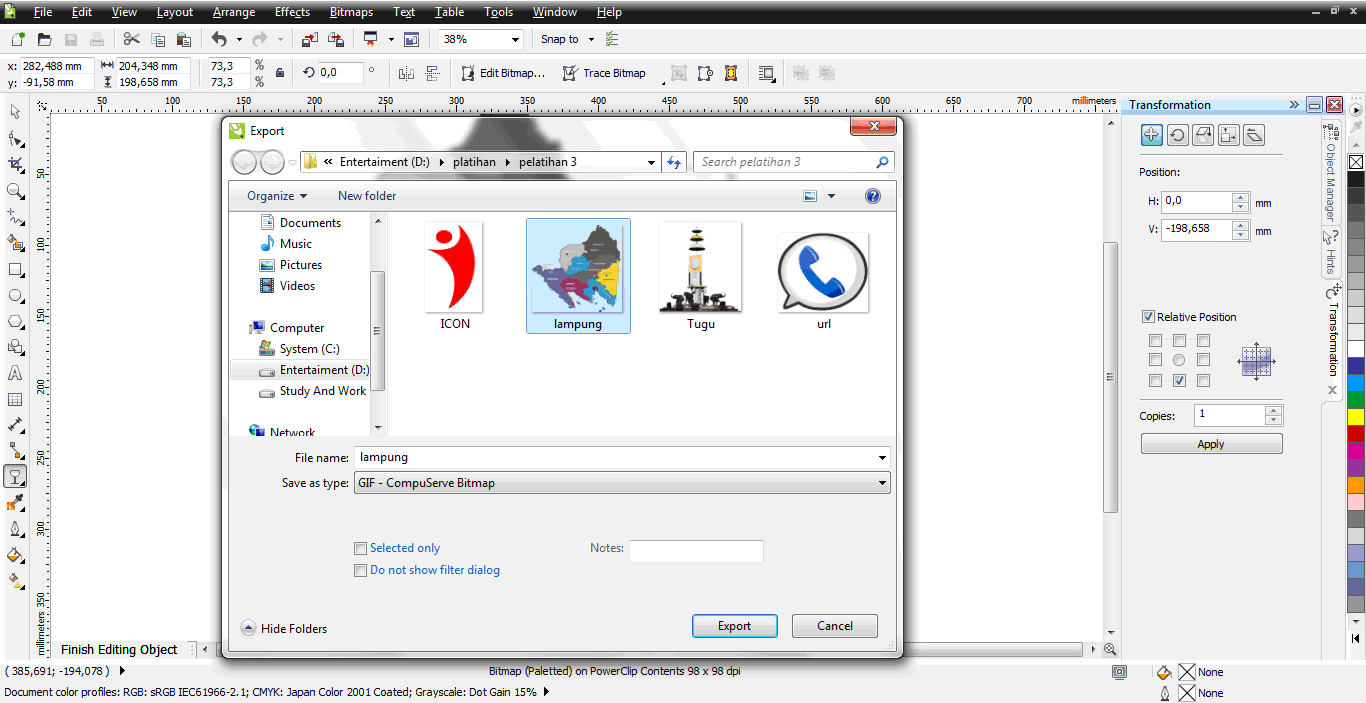
Task: Open the zoom level 38% dropdown
Action: pos(515,39)
